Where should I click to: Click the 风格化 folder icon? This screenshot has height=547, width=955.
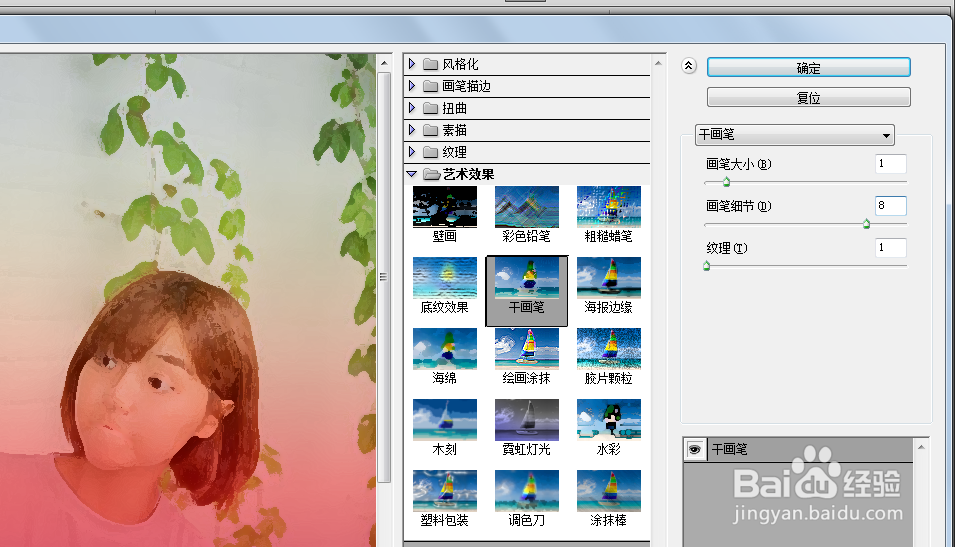click(x=431, y=64)
